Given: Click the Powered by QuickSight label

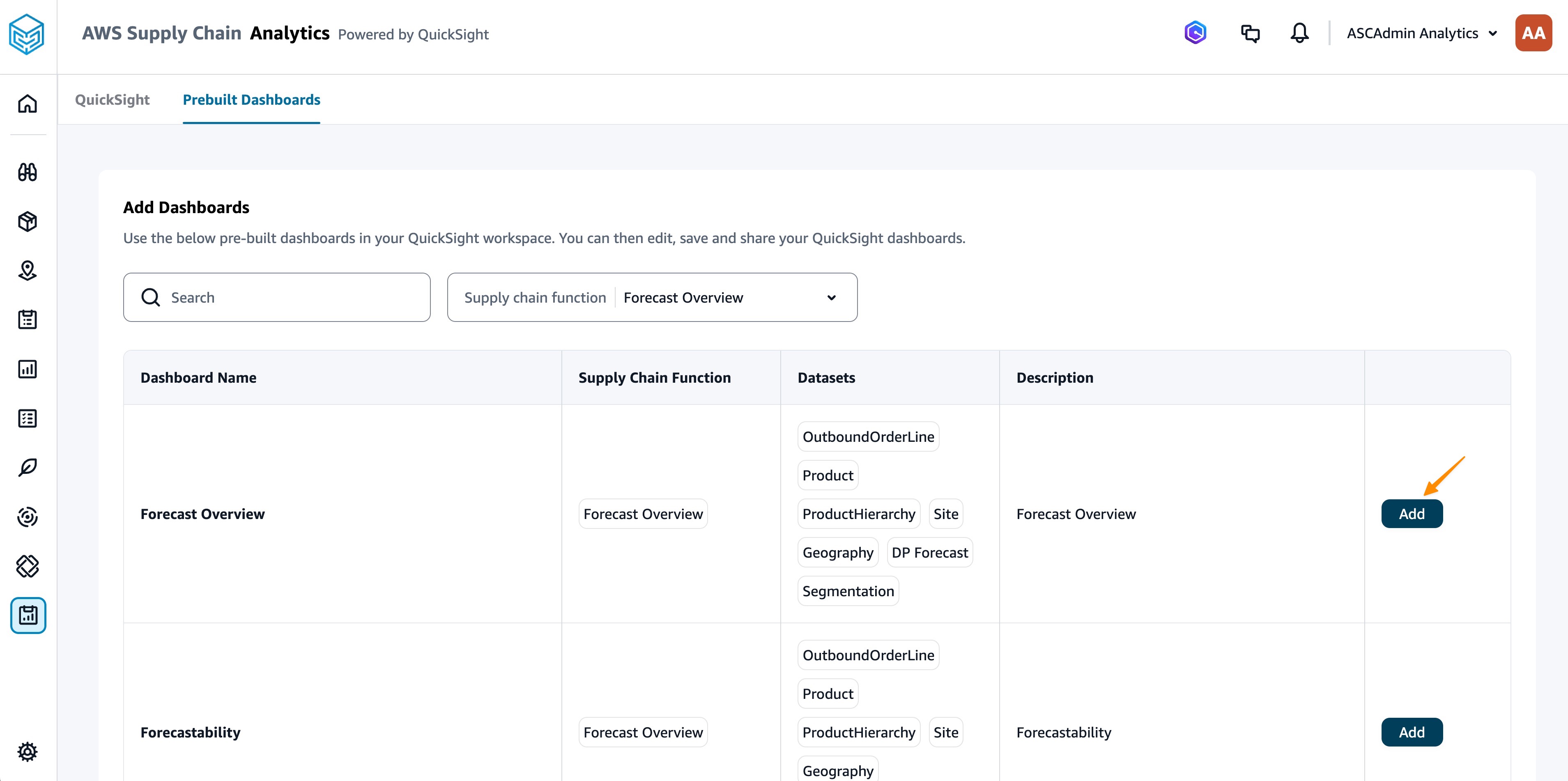Looking at the screenshot, I should point(413,34).
